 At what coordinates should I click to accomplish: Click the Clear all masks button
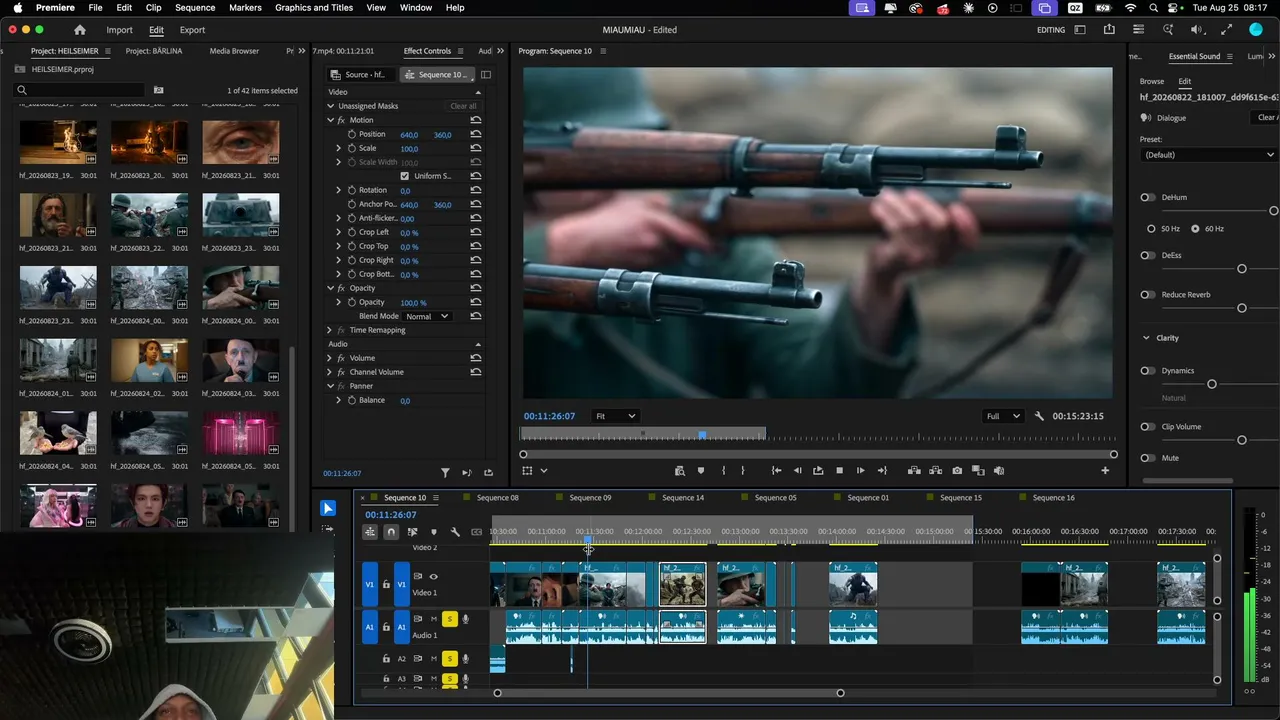click(x=463, y=106)
